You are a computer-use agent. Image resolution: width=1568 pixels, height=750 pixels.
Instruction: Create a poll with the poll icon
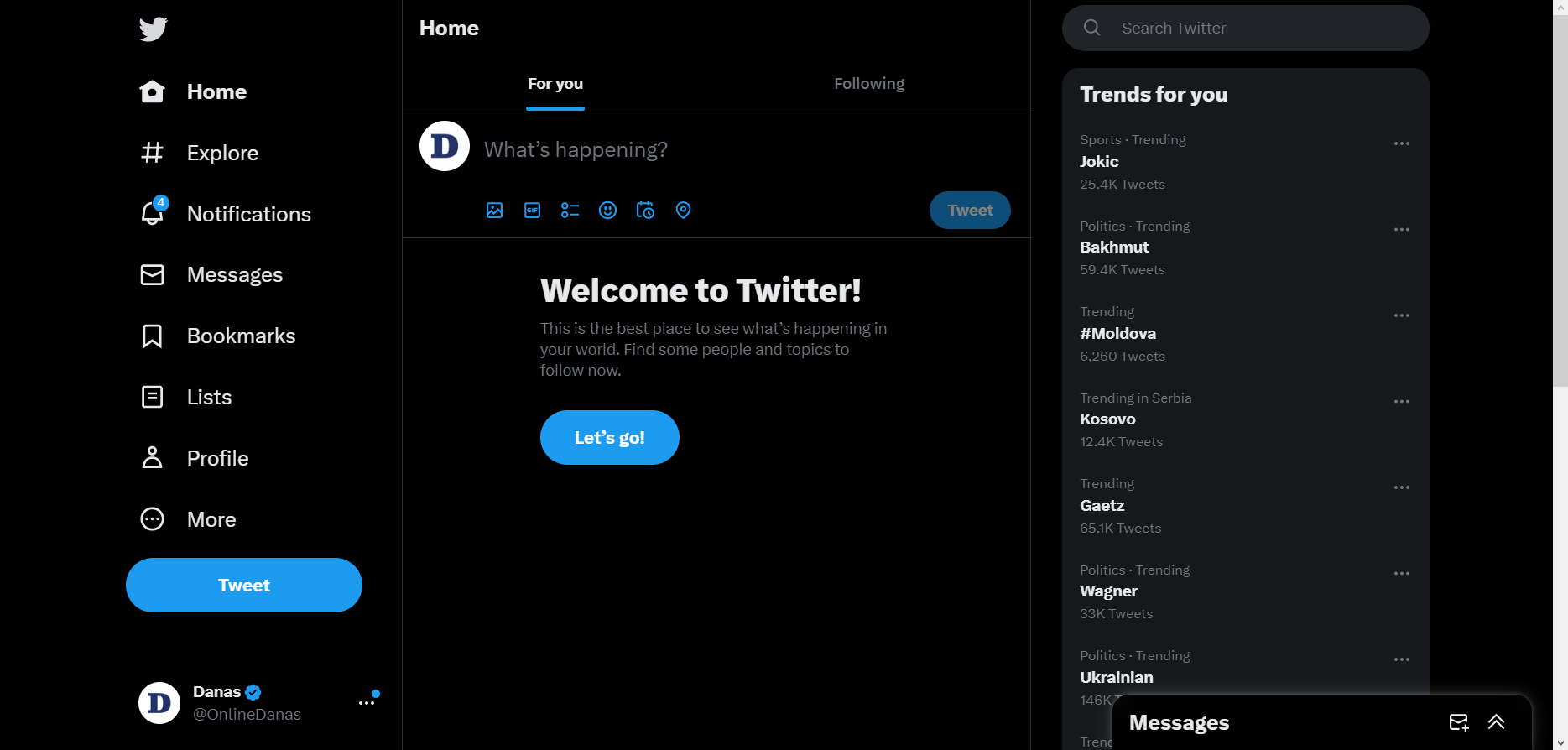click(570, 211)
